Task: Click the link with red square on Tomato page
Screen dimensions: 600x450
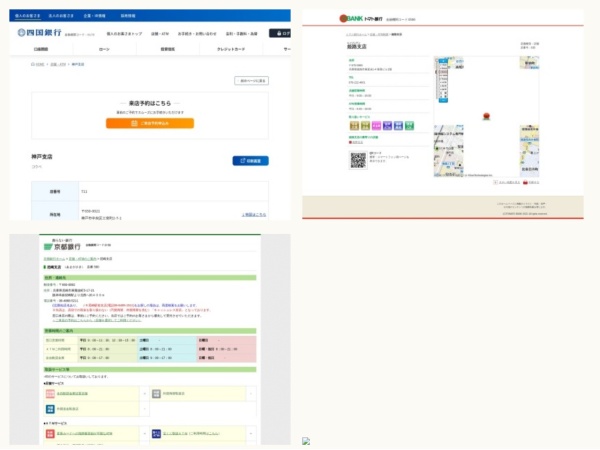Action: tap(356, 142)
